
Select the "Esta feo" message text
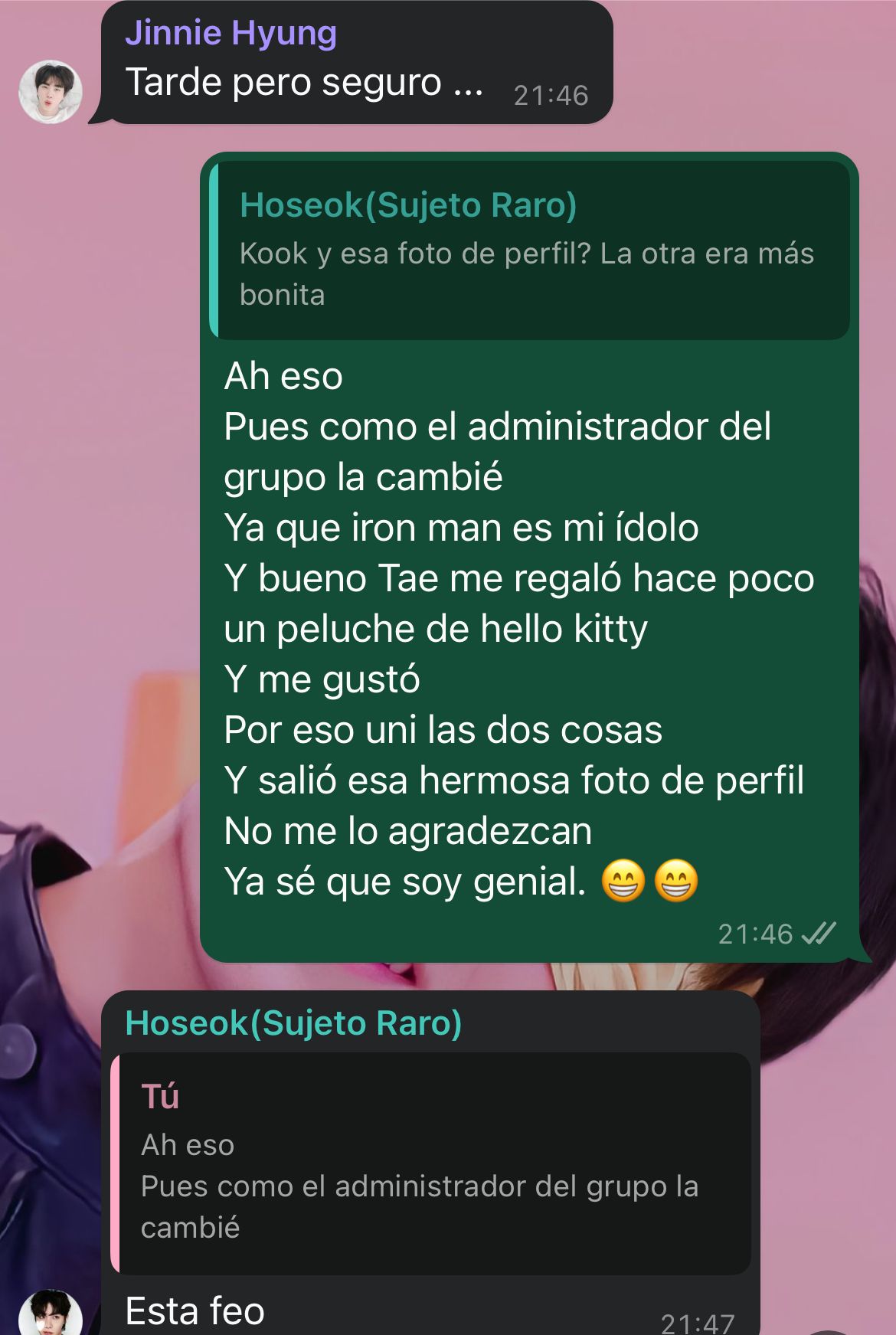coord(195,1311)
